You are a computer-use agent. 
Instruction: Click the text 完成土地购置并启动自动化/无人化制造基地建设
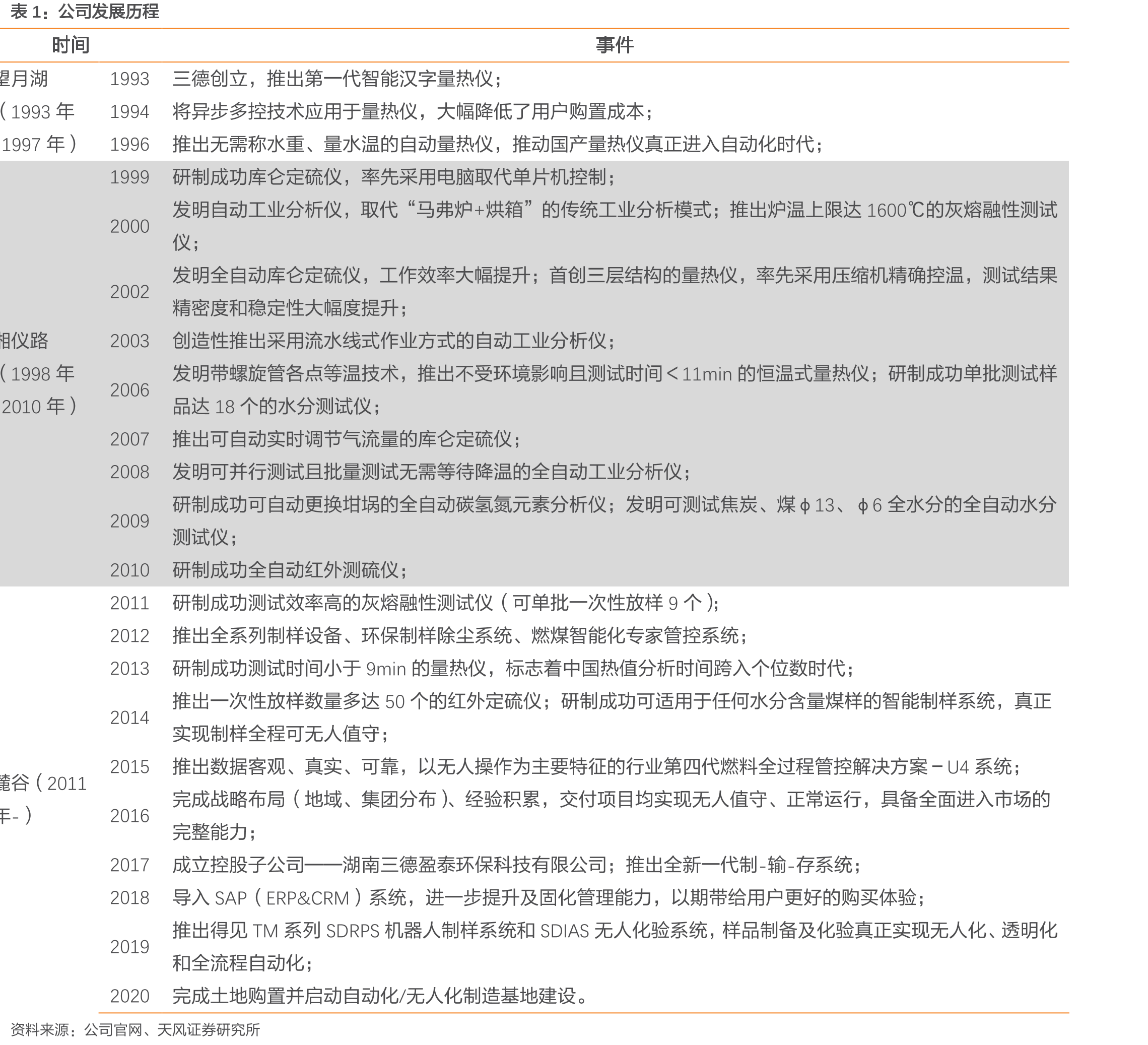(374, 996)
